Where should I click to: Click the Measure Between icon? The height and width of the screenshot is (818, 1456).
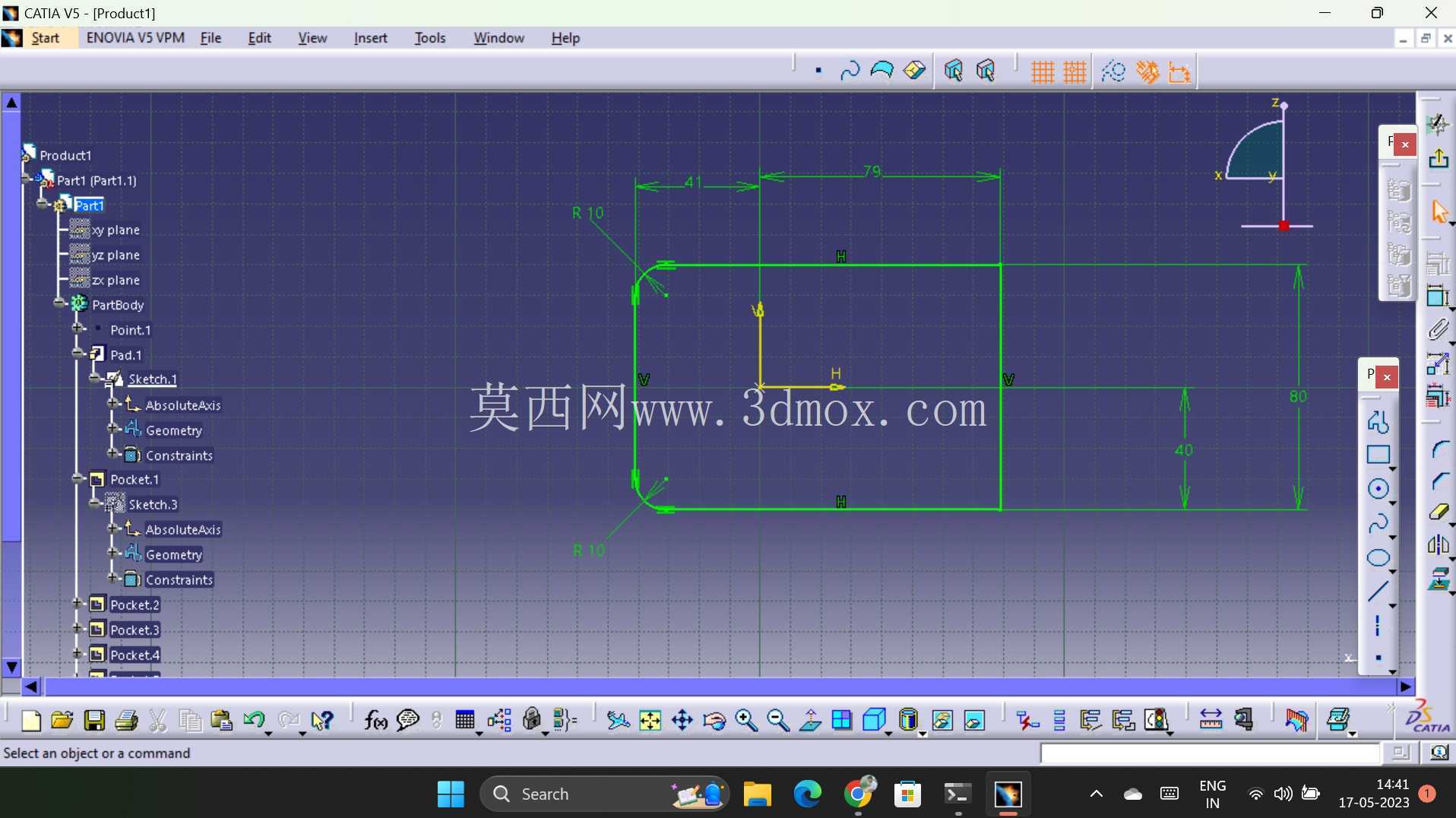pos(1211,720)
